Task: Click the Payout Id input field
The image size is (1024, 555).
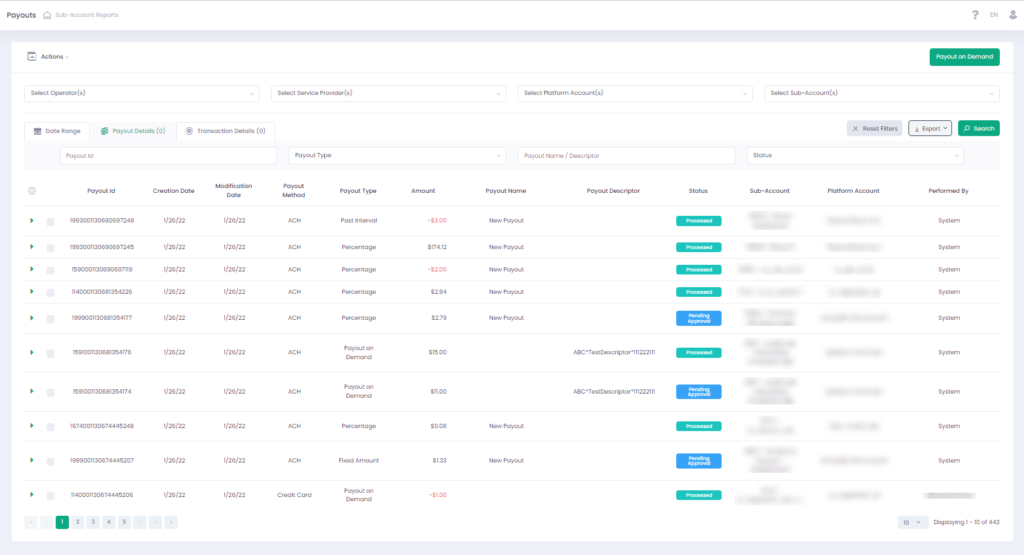Action: (168, 156)
